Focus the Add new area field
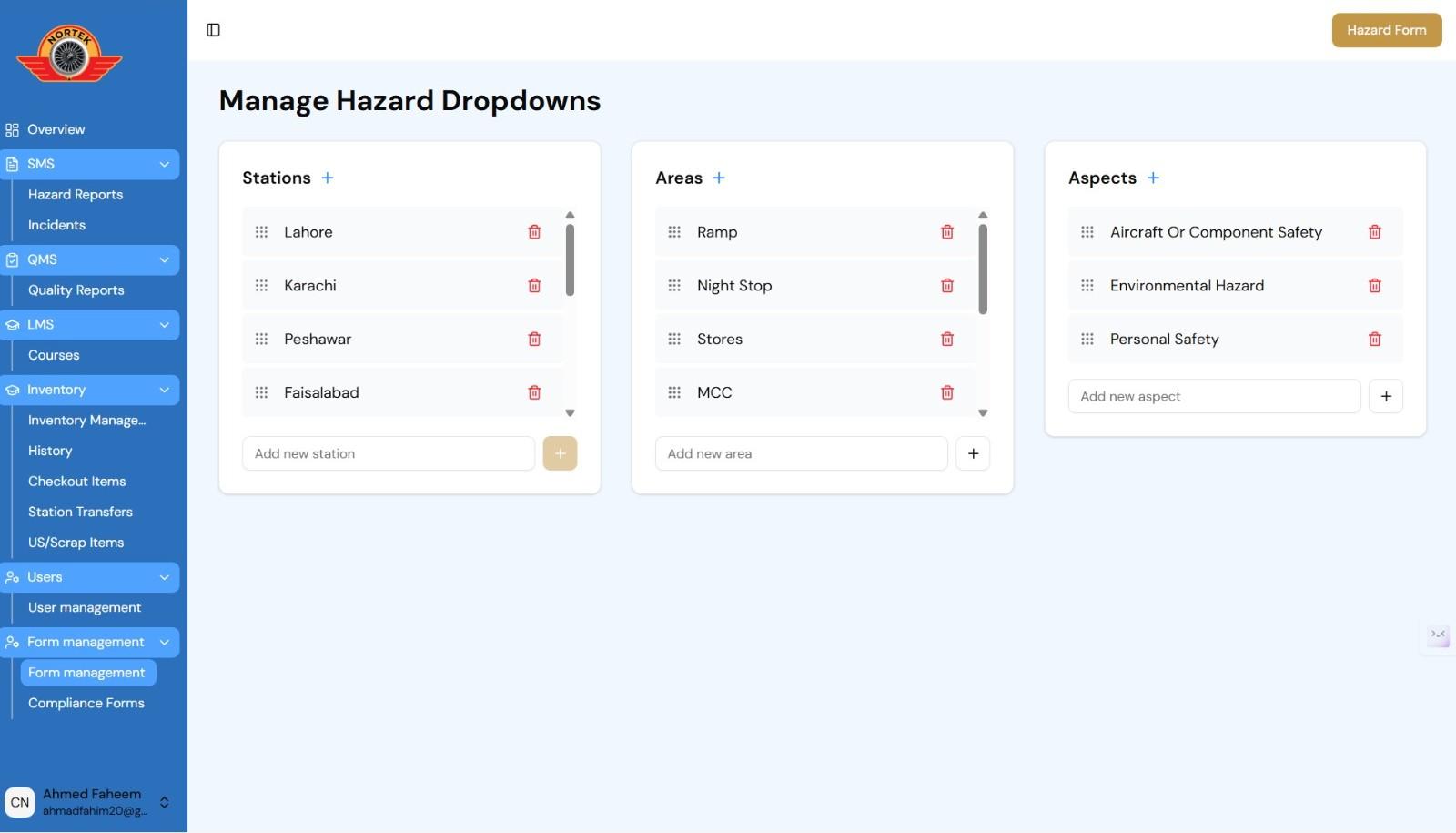 click(x=802, y=453)
